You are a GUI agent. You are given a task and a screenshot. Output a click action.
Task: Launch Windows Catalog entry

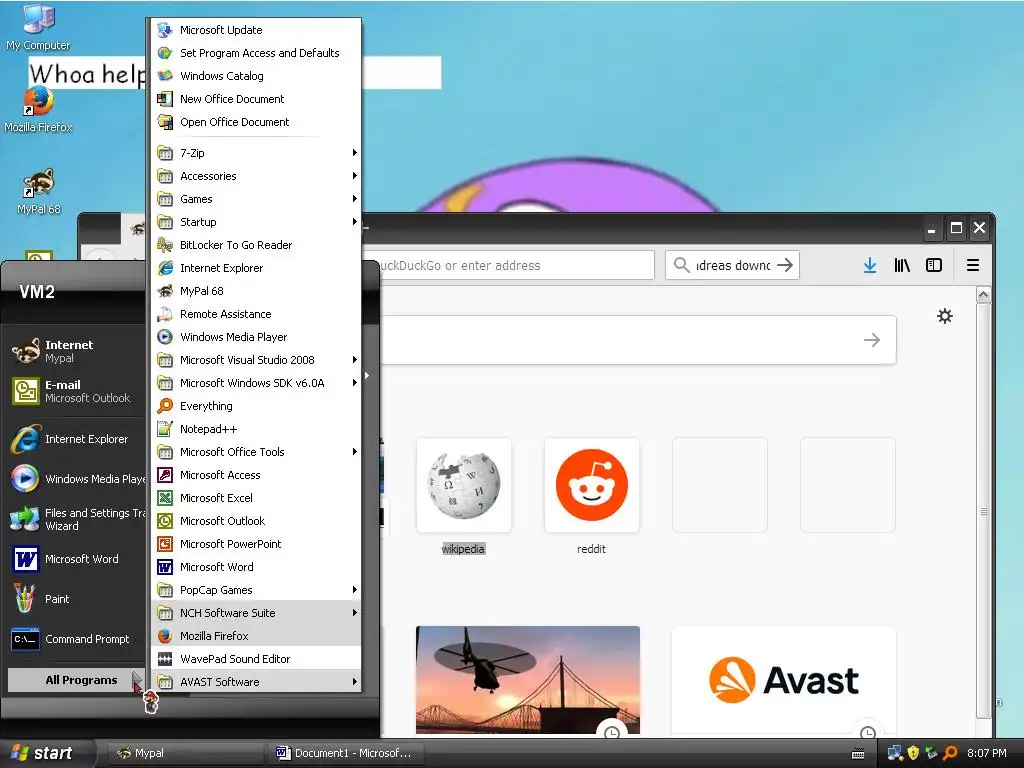point(256,76)
